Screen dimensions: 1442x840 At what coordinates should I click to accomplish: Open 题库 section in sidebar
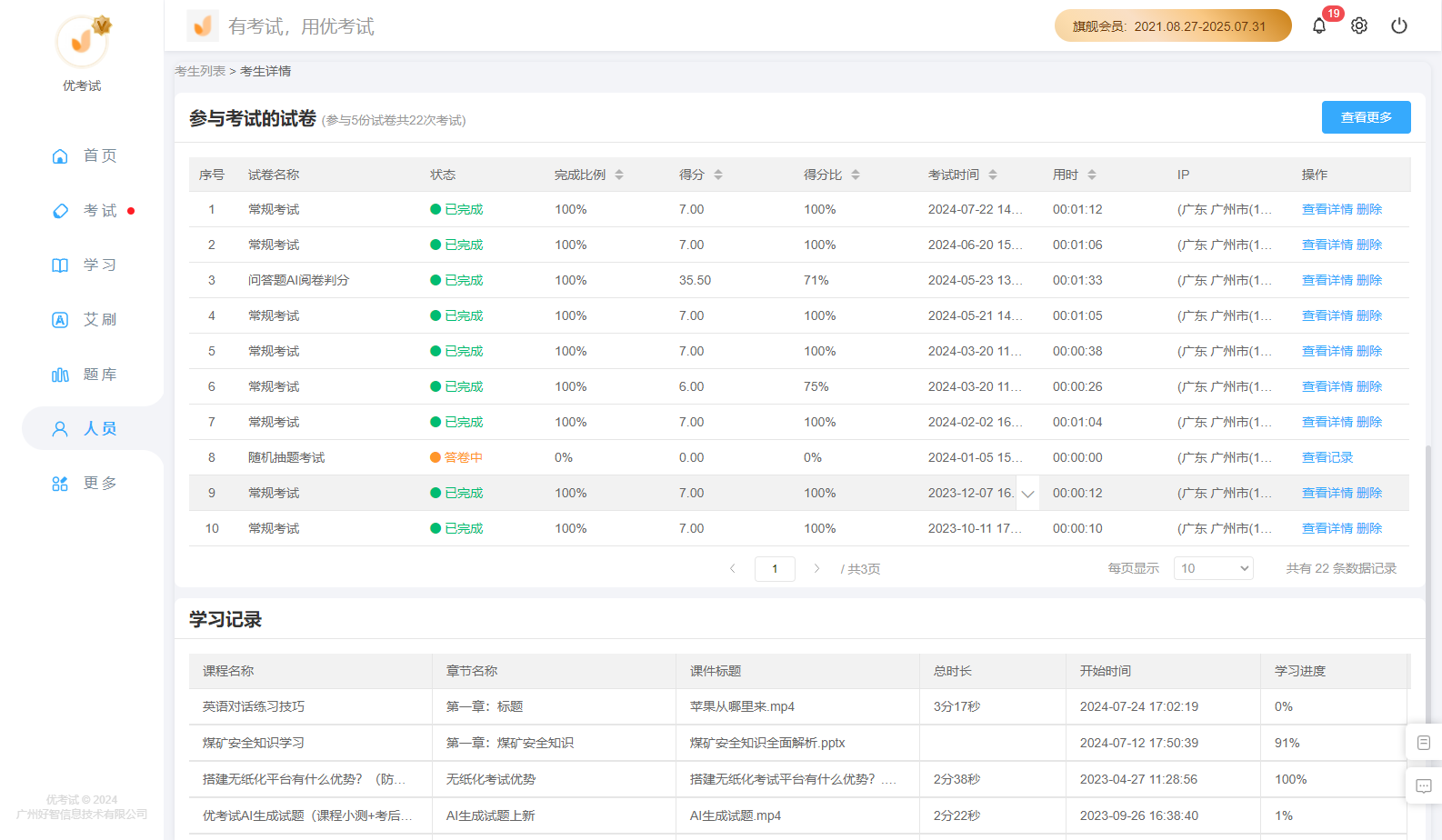click(x=84, y=374)
